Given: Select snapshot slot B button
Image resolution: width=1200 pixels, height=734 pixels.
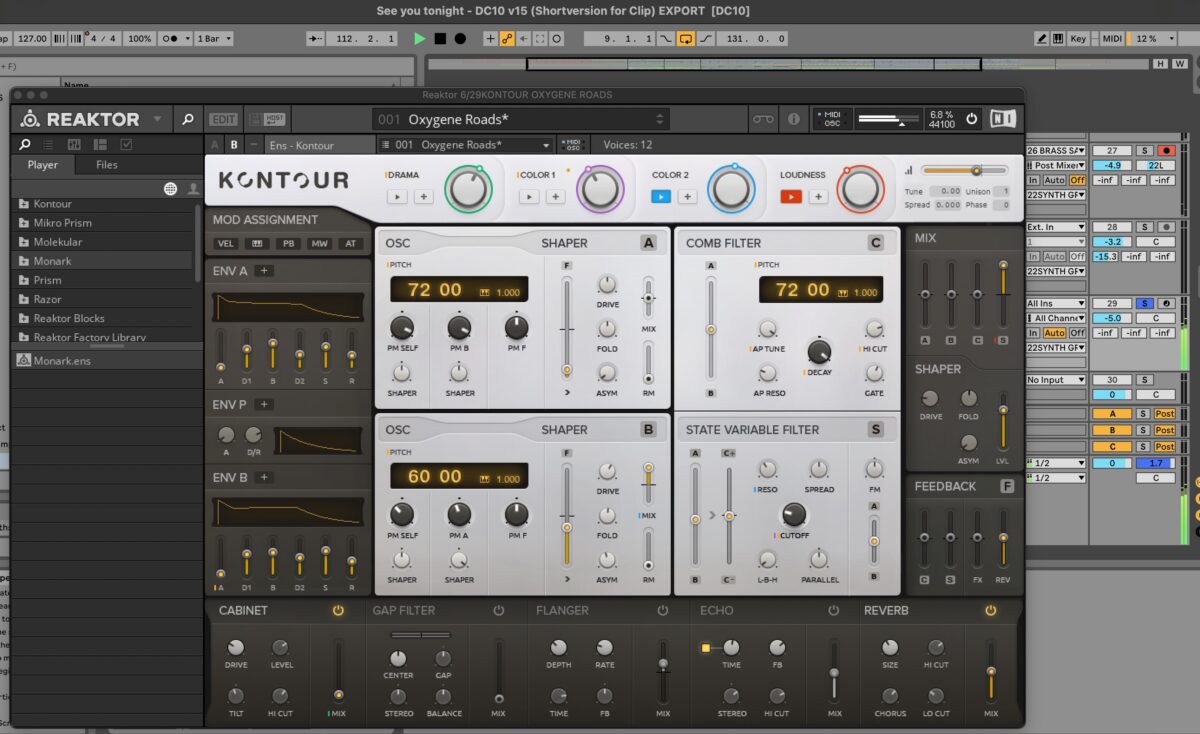Looking at the screenshot, I should pos(233,145).
